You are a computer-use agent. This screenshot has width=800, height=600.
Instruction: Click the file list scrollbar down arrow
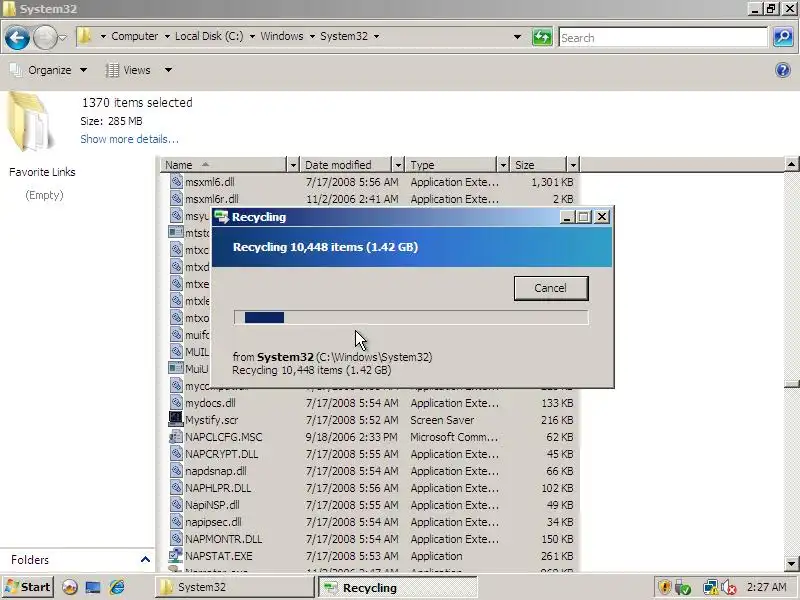[791, 564]
